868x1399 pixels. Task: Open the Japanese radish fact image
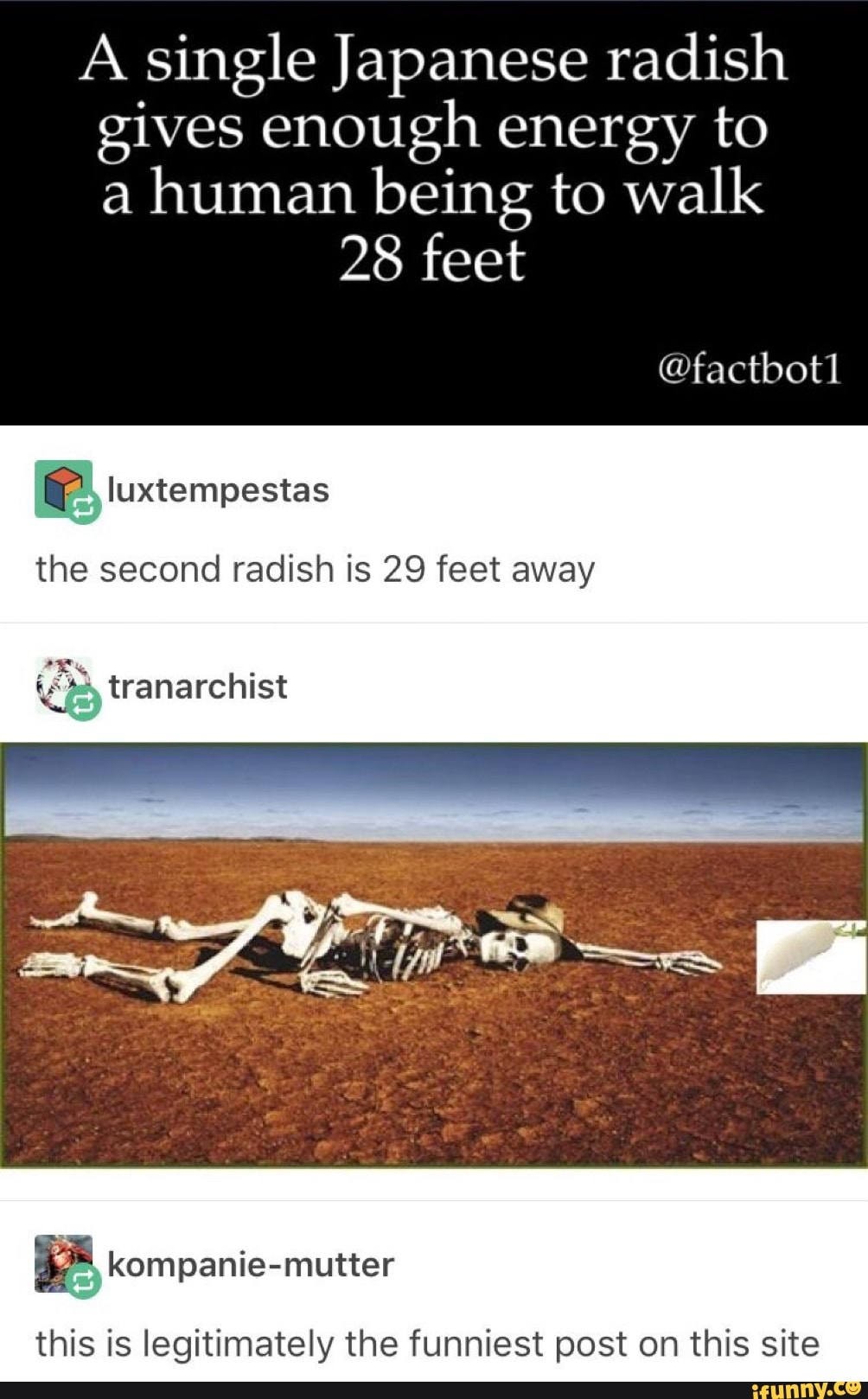(x=434, y=213)
